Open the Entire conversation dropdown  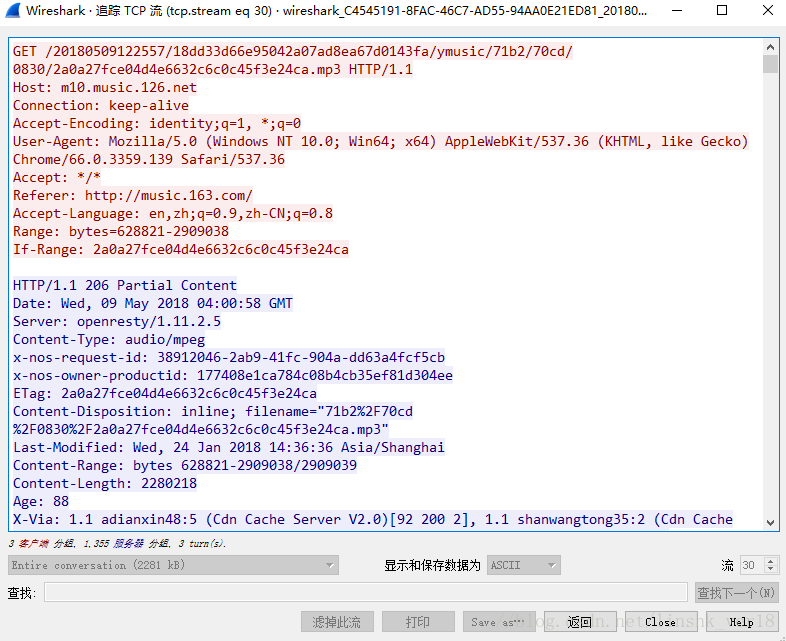(x=173, y=565)
